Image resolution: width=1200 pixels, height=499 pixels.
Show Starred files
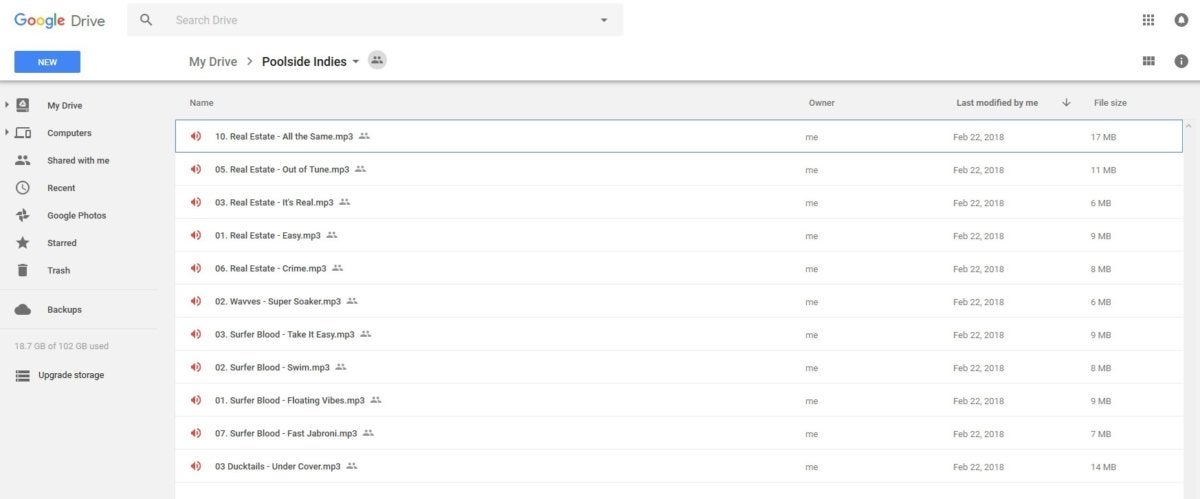point(62,243)
